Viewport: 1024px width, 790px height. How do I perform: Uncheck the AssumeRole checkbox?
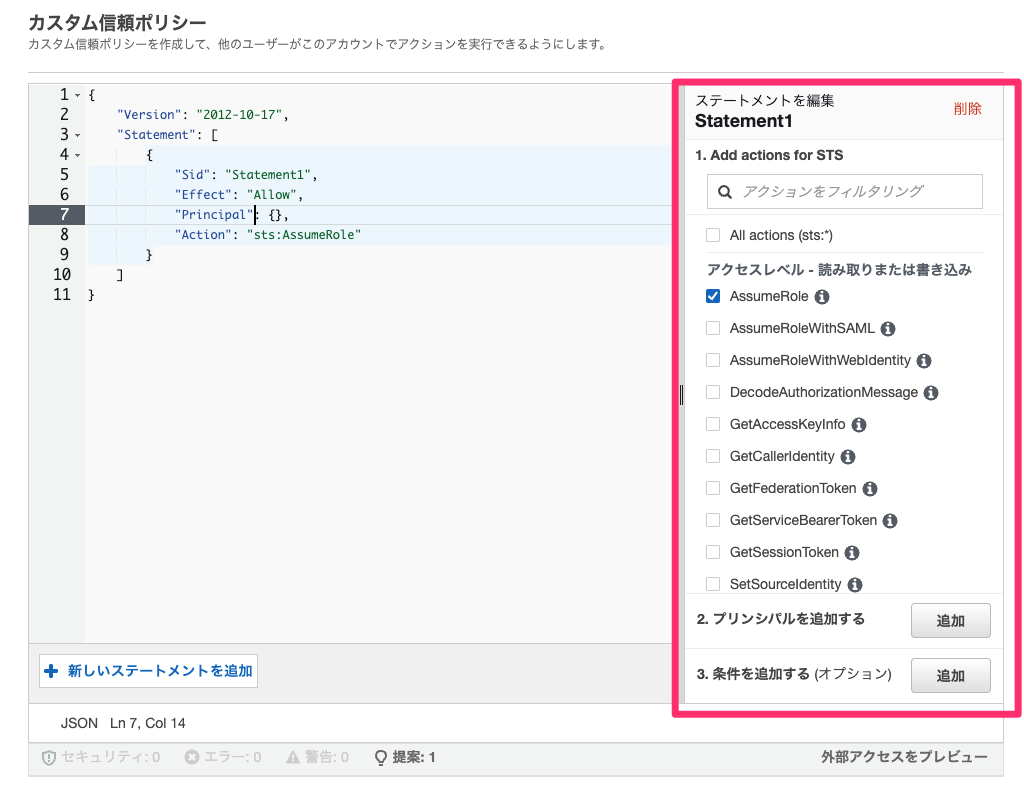point(713,296)
